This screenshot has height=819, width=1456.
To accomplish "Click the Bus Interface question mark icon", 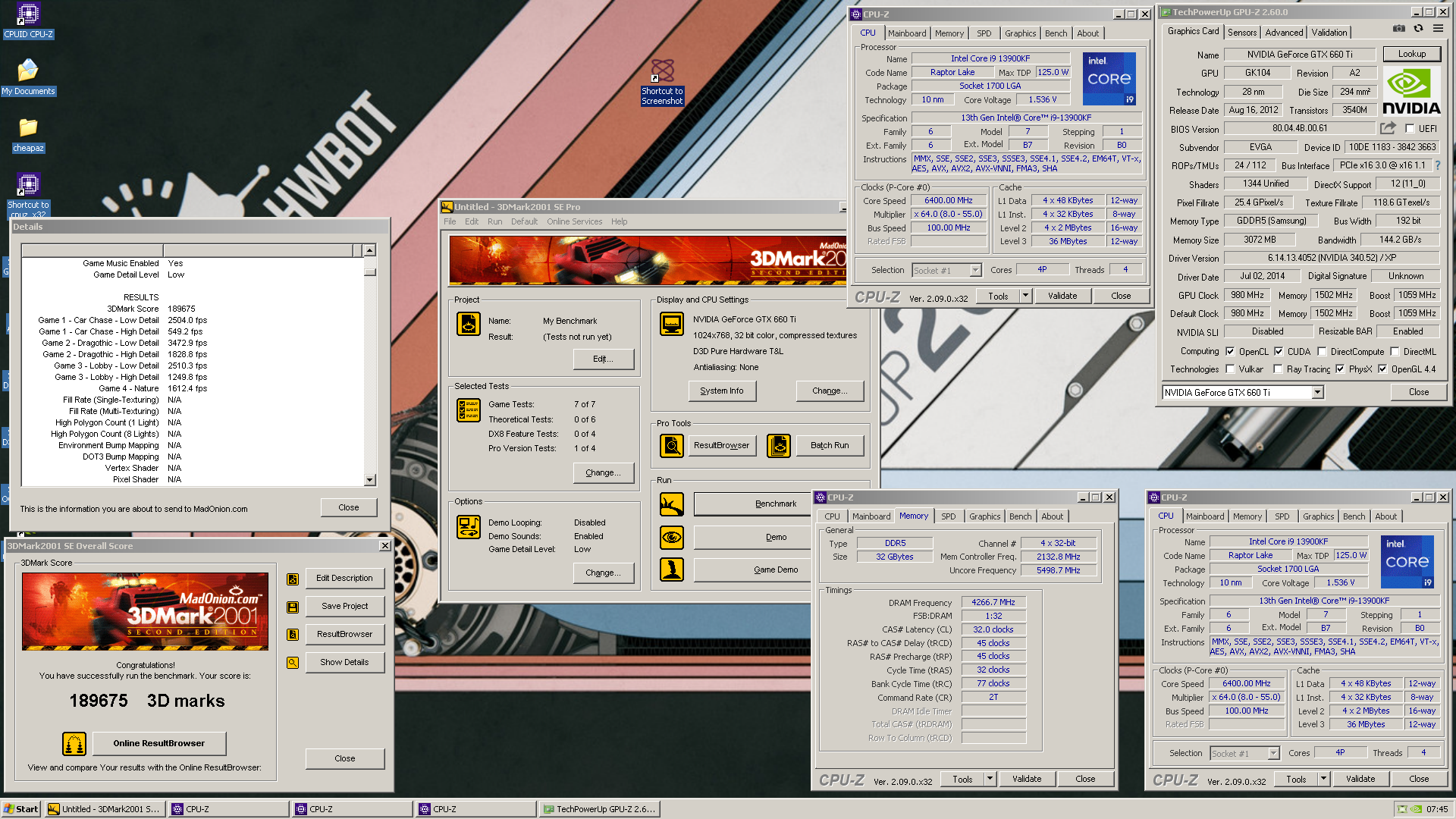I will tap(1438, 165).
